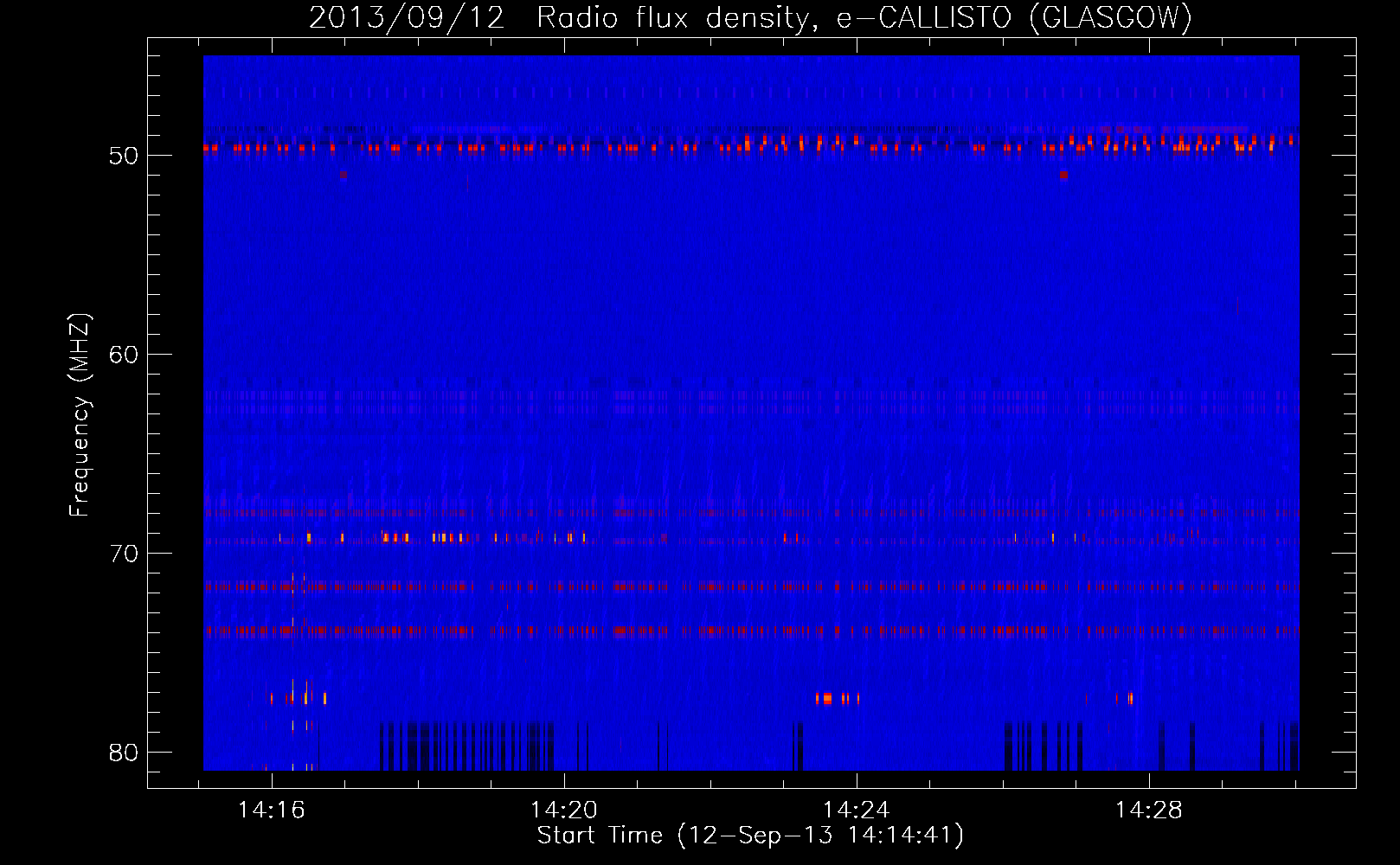Click the plot title 2013/09/12 Radio flux density
Viewport: 1400px width, 865px height.
(x=750, y=18)
